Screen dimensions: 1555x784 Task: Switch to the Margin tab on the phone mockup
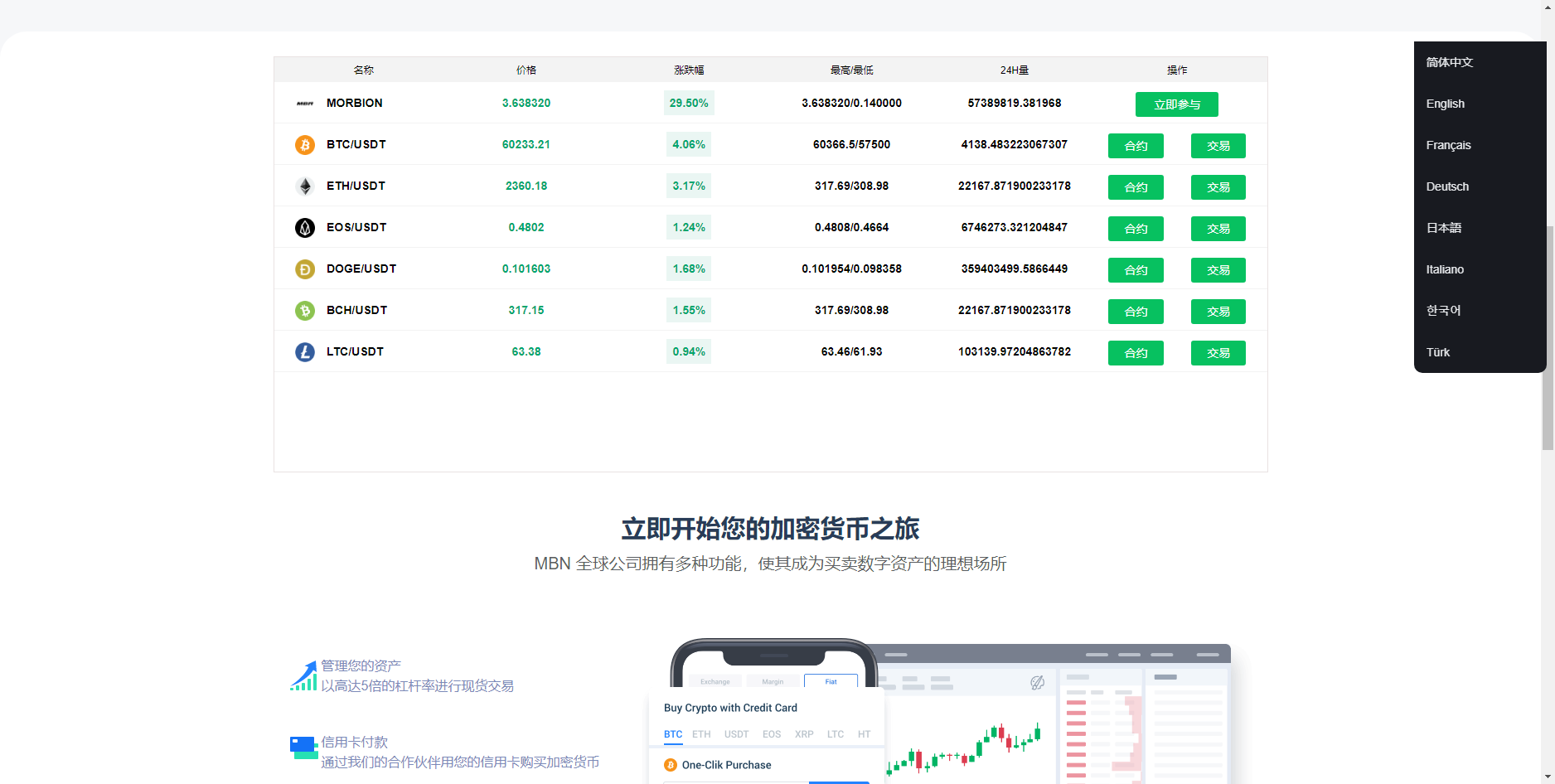[773, 681]
